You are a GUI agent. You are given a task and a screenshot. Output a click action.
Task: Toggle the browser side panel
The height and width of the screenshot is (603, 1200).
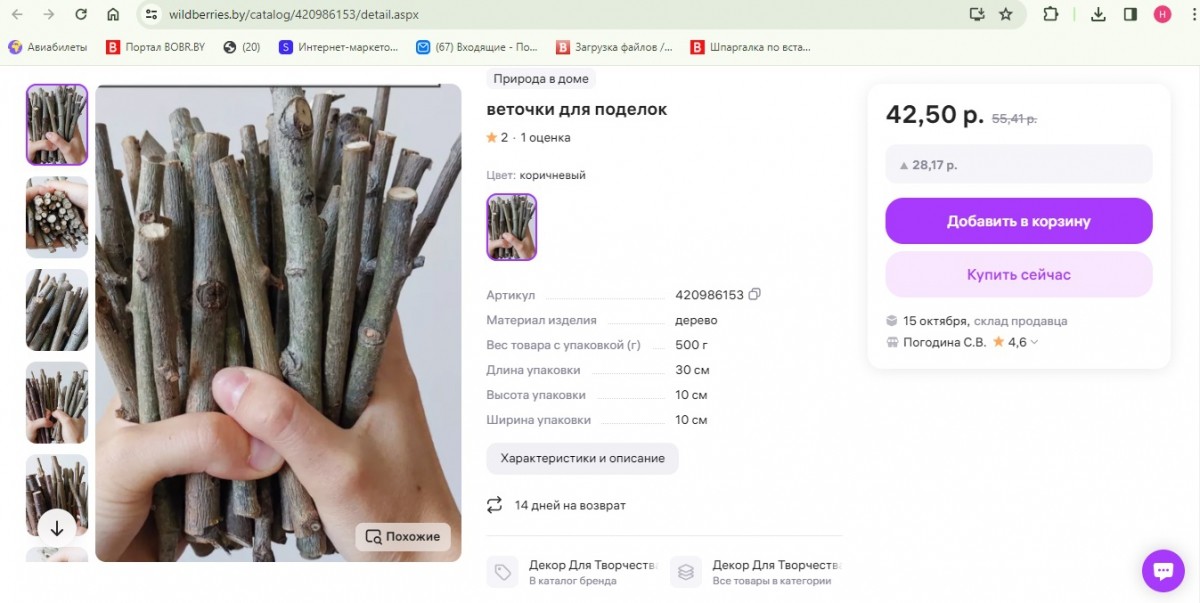(x=1130, y=14)
